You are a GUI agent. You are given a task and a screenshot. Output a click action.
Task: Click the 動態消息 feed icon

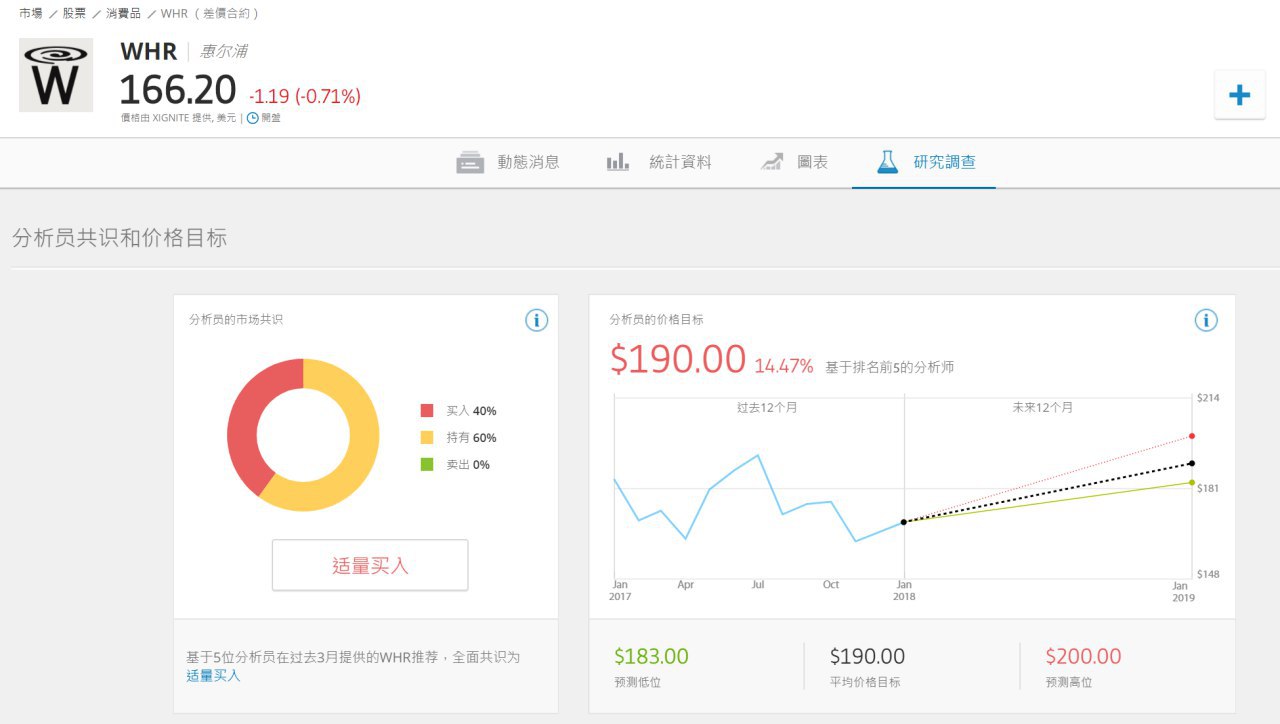[470, 162]
